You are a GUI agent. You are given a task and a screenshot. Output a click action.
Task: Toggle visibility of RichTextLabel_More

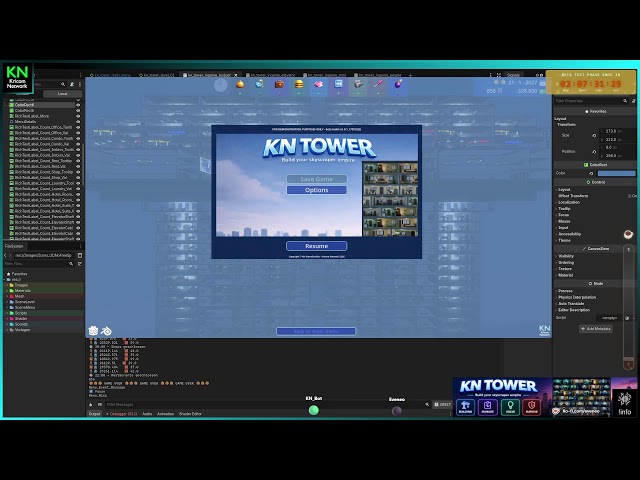click(x=78, y=116)
